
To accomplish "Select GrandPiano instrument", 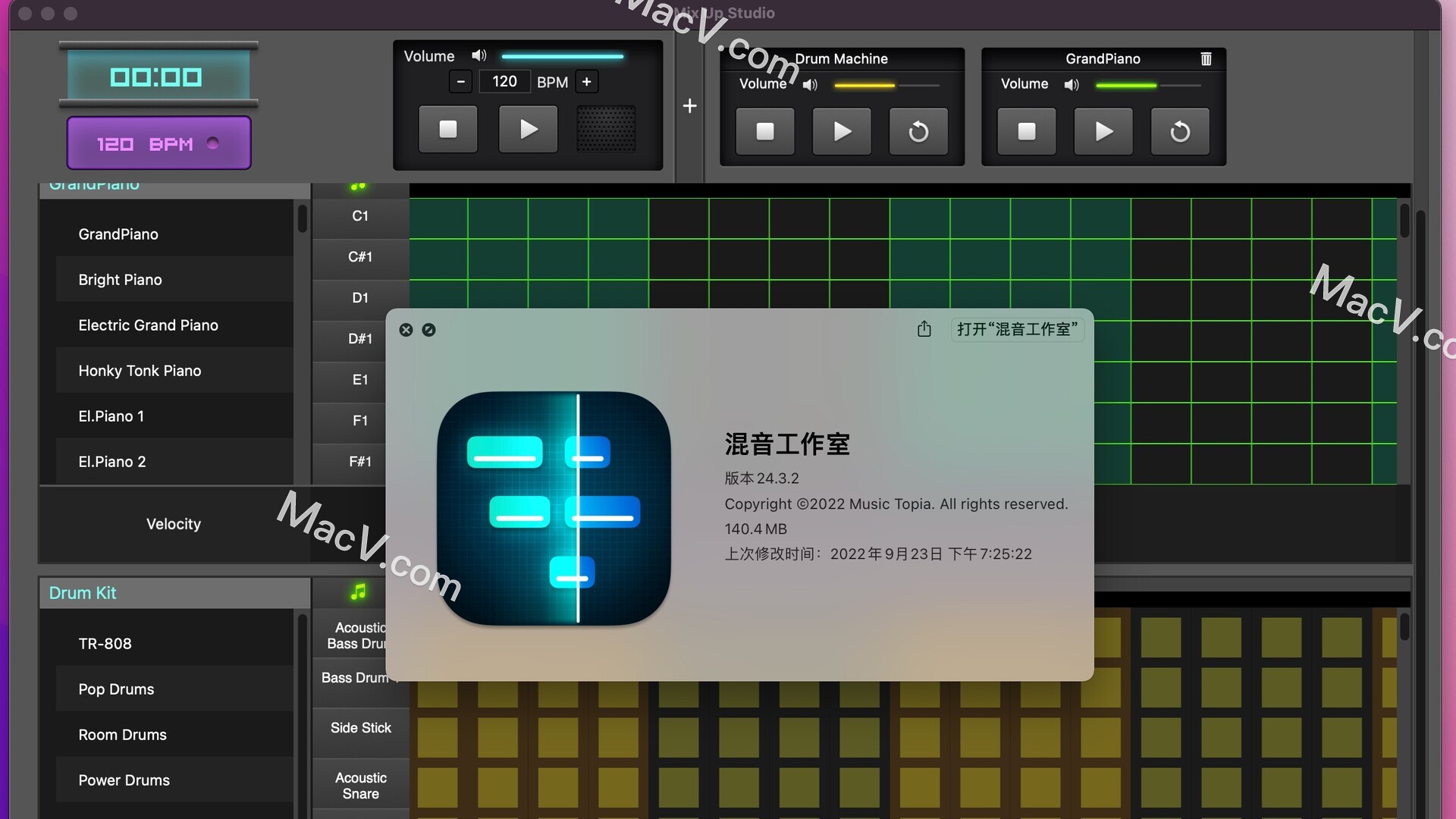I will tap(174, 234).
